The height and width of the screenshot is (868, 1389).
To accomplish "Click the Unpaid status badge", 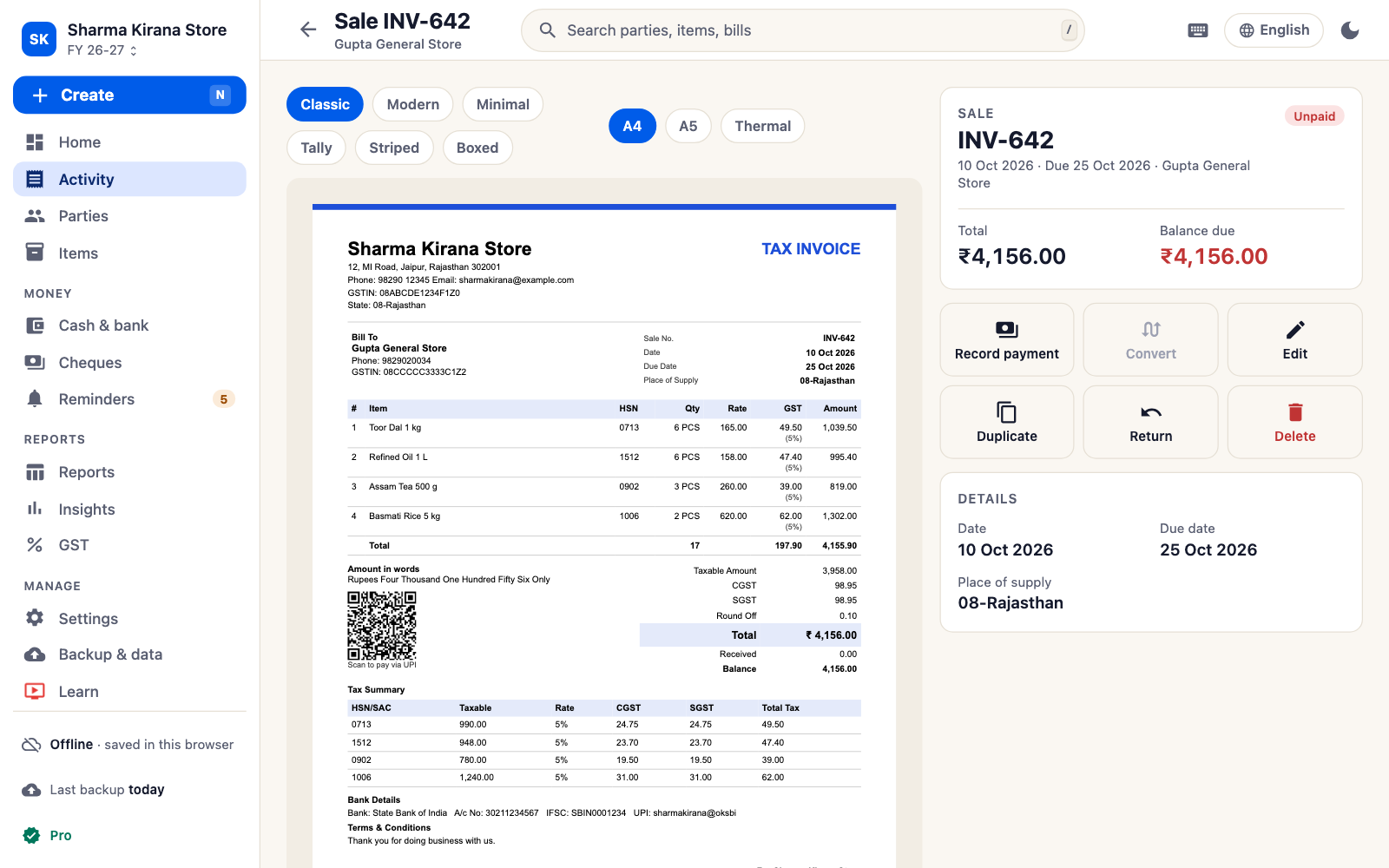I will click(1314, 116).
